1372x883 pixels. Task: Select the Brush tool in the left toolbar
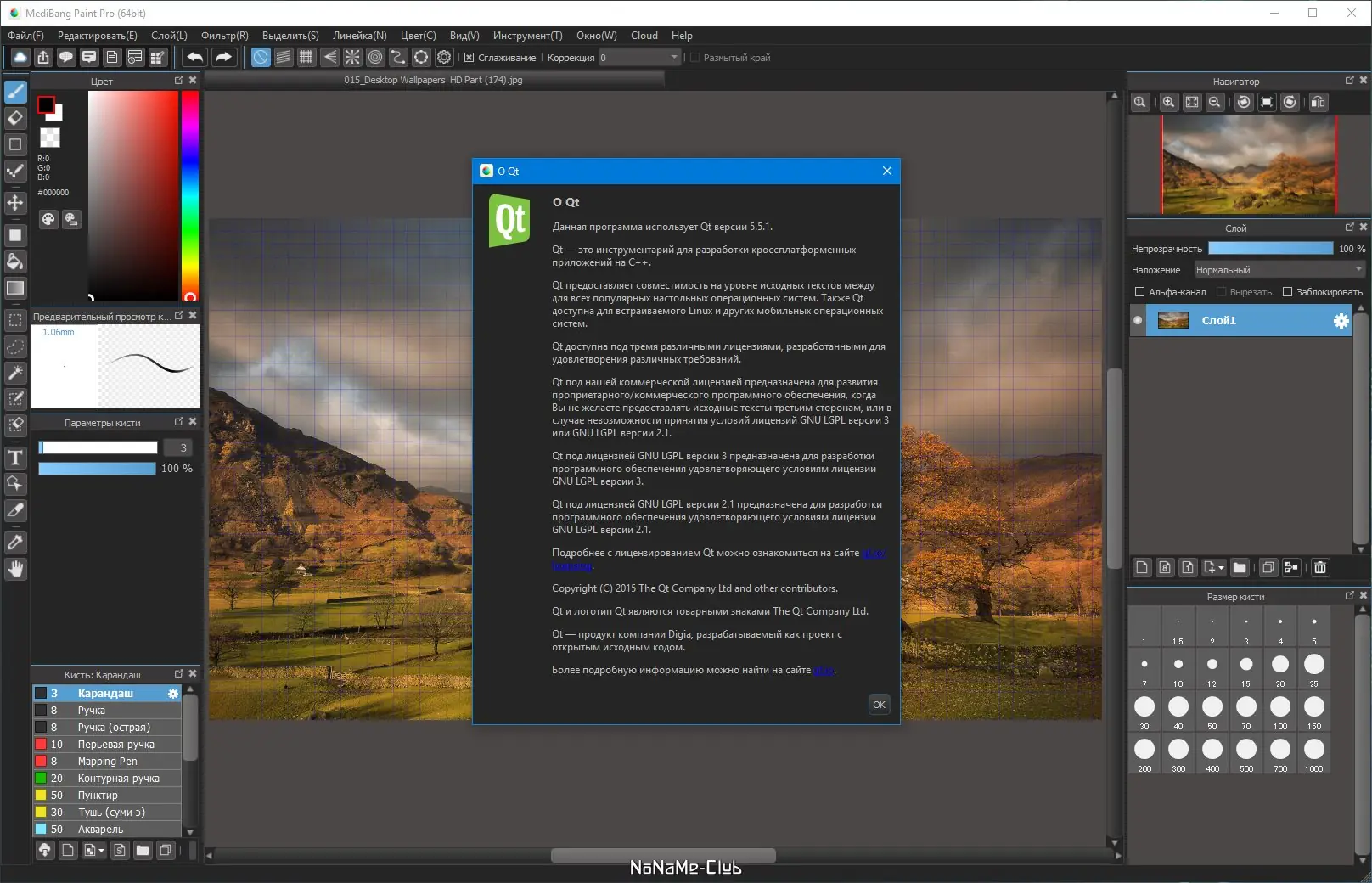coord(15,92)
